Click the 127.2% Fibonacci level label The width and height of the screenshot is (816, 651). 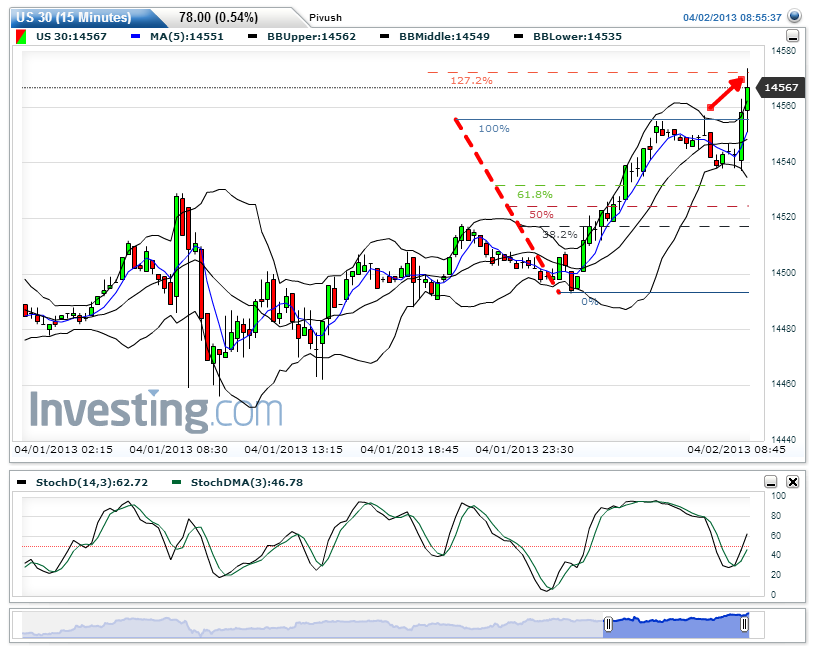[x=471, y=81]
